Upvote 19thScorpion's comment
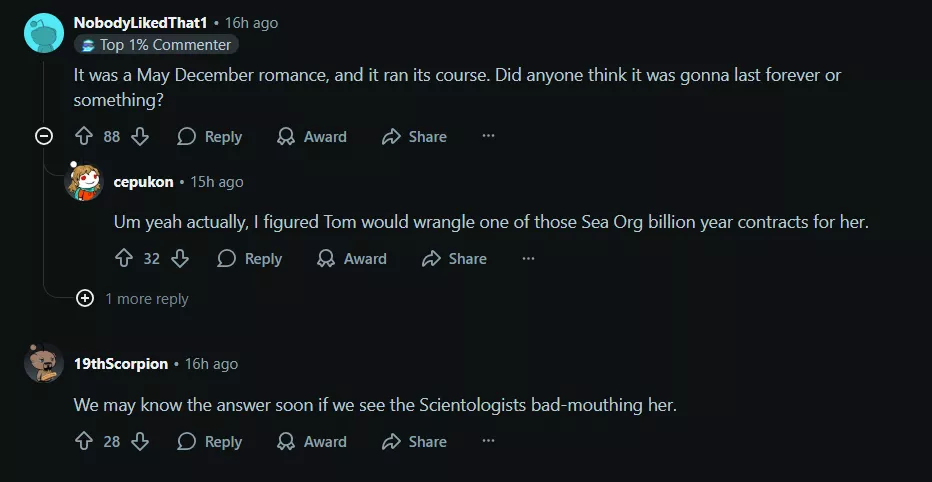932x482 pixels. point(84,442)
